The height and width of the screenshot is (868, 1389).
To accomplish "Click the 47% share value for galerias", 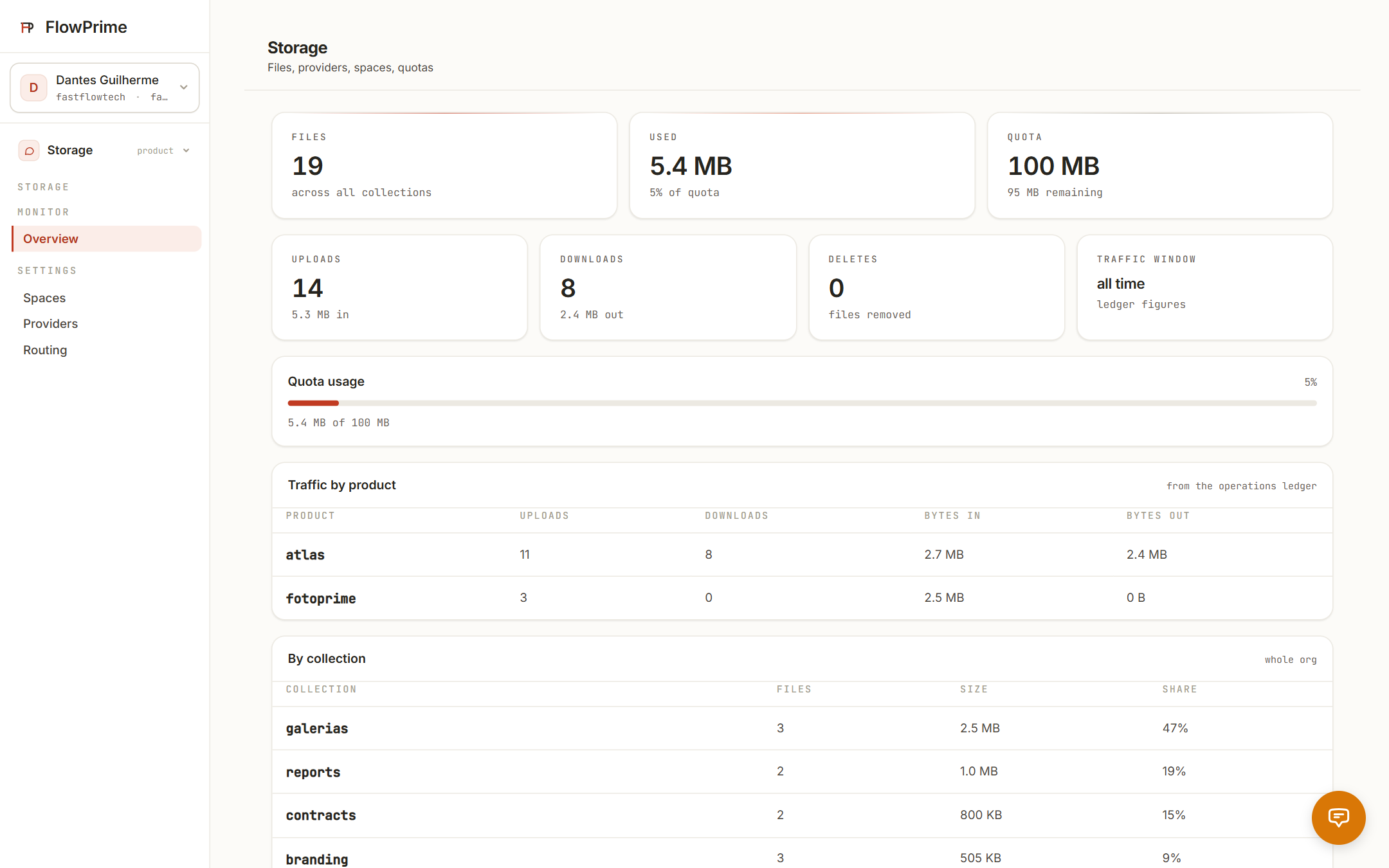I will 1175,728.
